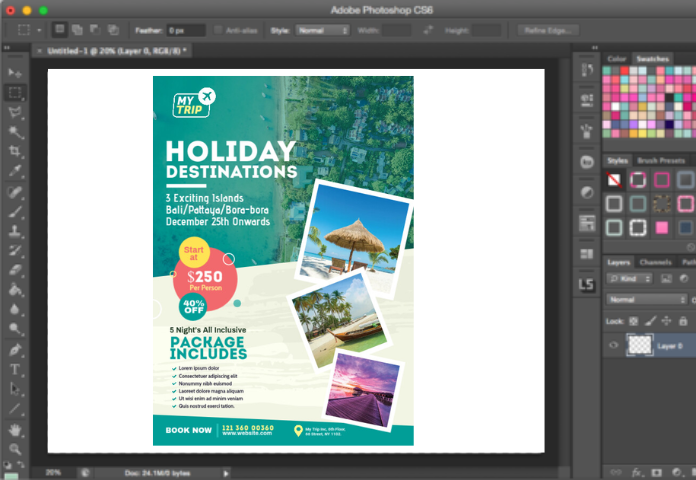Viewport: 696px width, 480px height.
Task: Open the Brush Presets tab
Action: (x=661, y=160)
